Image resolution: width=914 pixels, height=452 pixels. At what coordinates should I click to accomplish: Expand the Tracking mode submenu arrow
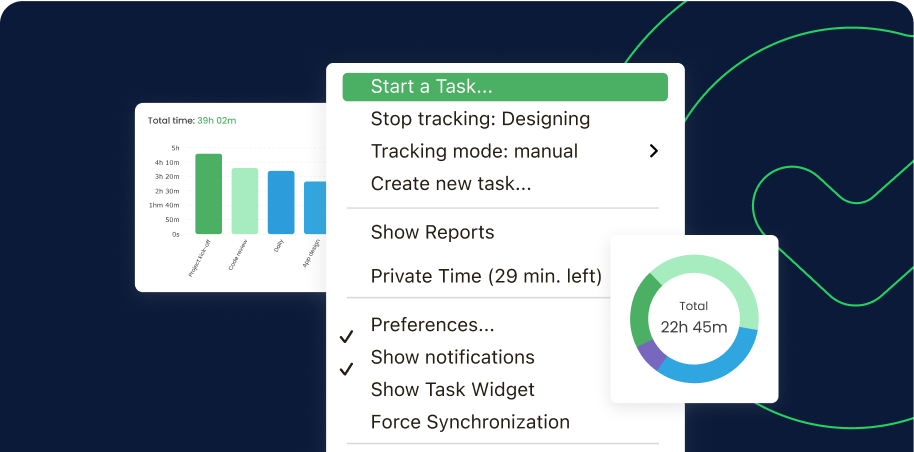pos(654,151)
